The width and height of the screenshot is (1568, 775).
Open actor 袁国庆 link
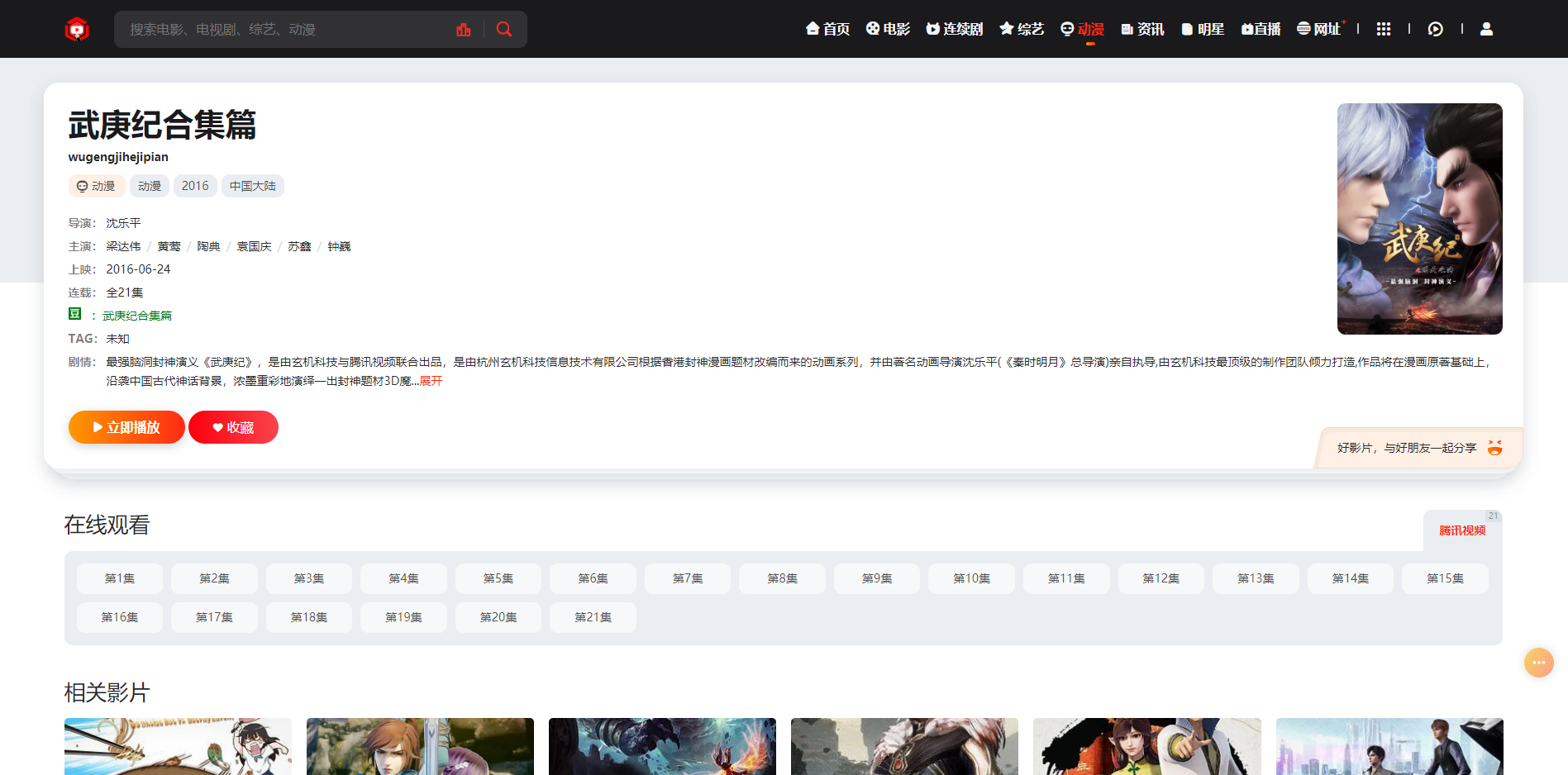click(x=254, y=246)
